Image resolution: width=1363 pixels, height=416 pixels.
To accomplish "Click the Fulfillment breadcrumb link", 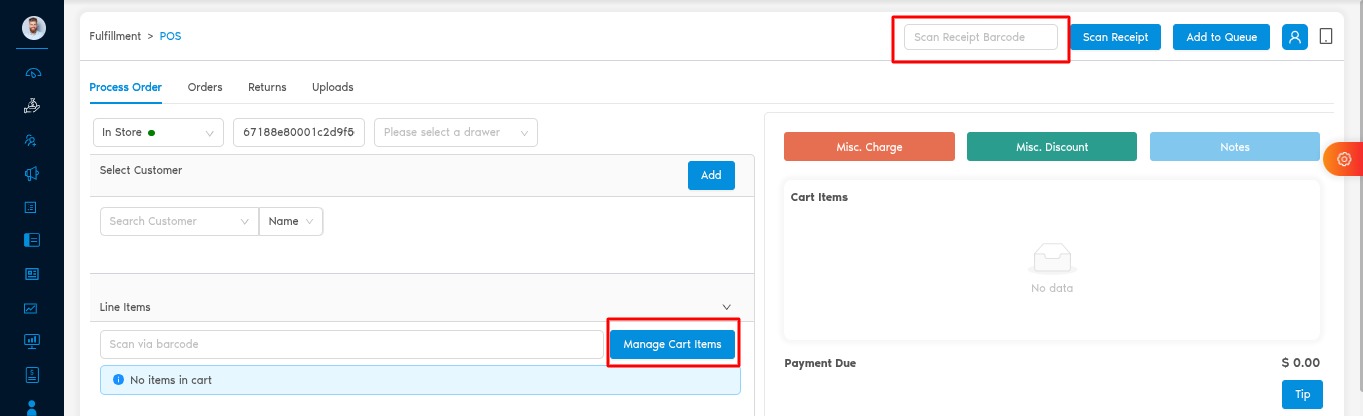I will pyautogui.click(x=115, y=36).
